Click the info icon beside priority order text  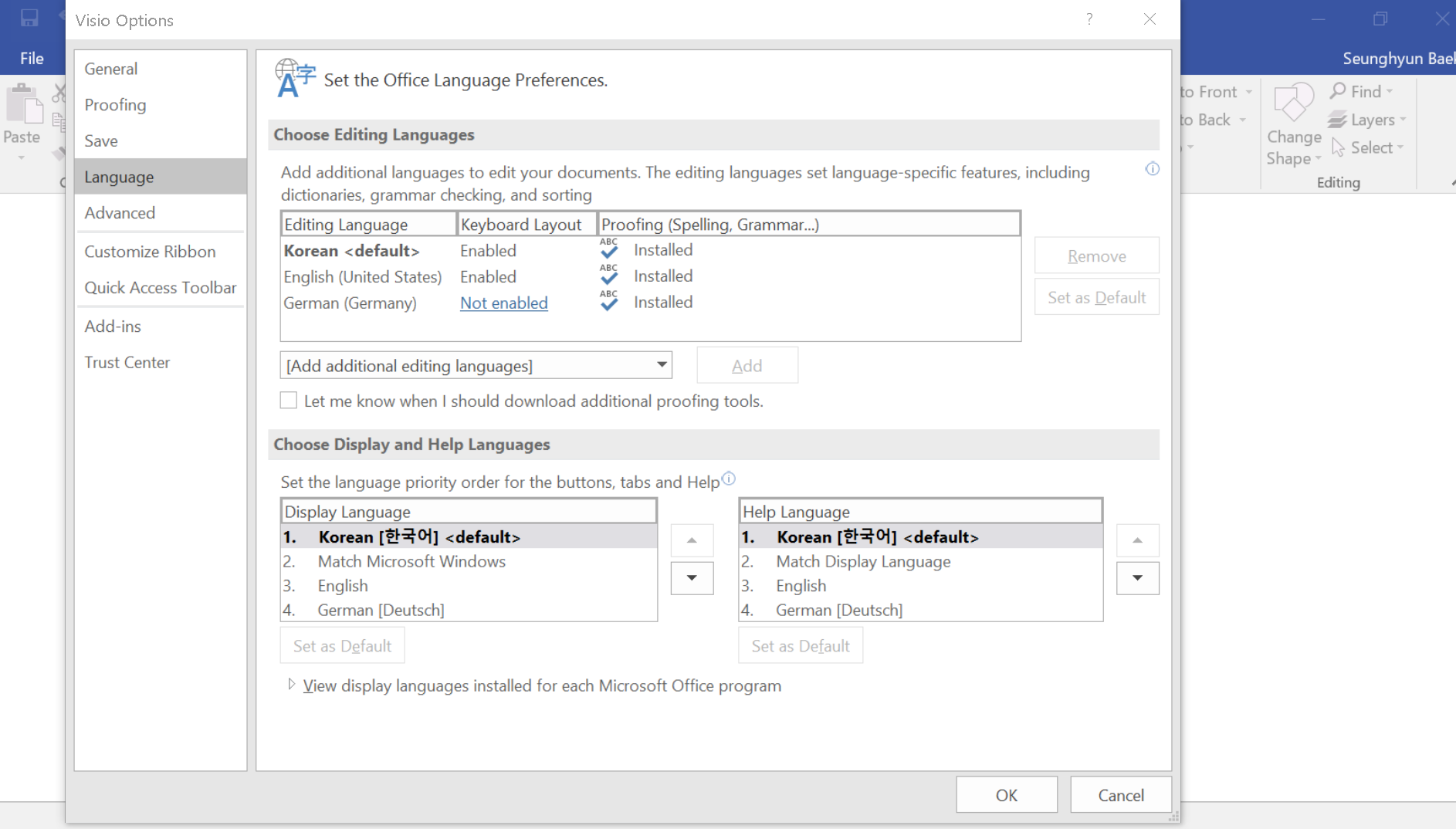[728, 479]
